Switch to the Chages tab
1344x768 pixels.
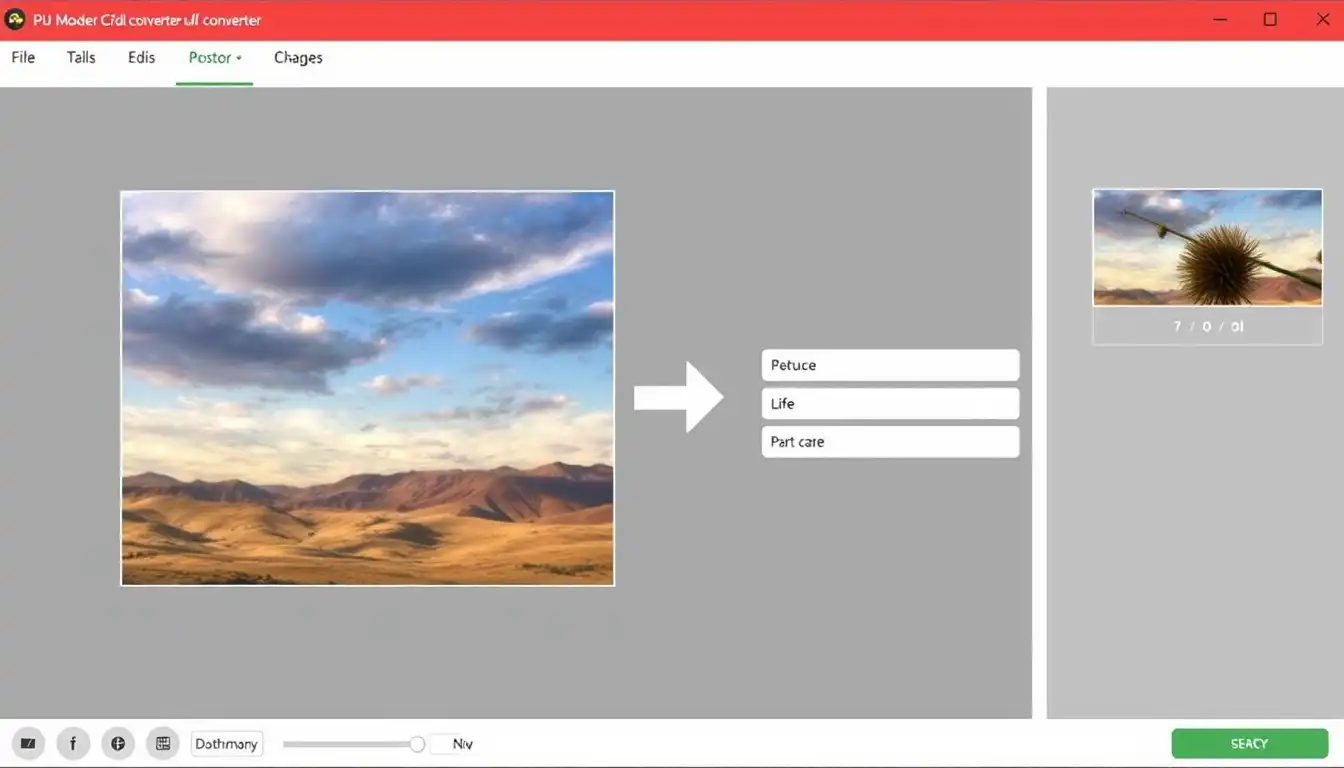[x=298, y=58]
